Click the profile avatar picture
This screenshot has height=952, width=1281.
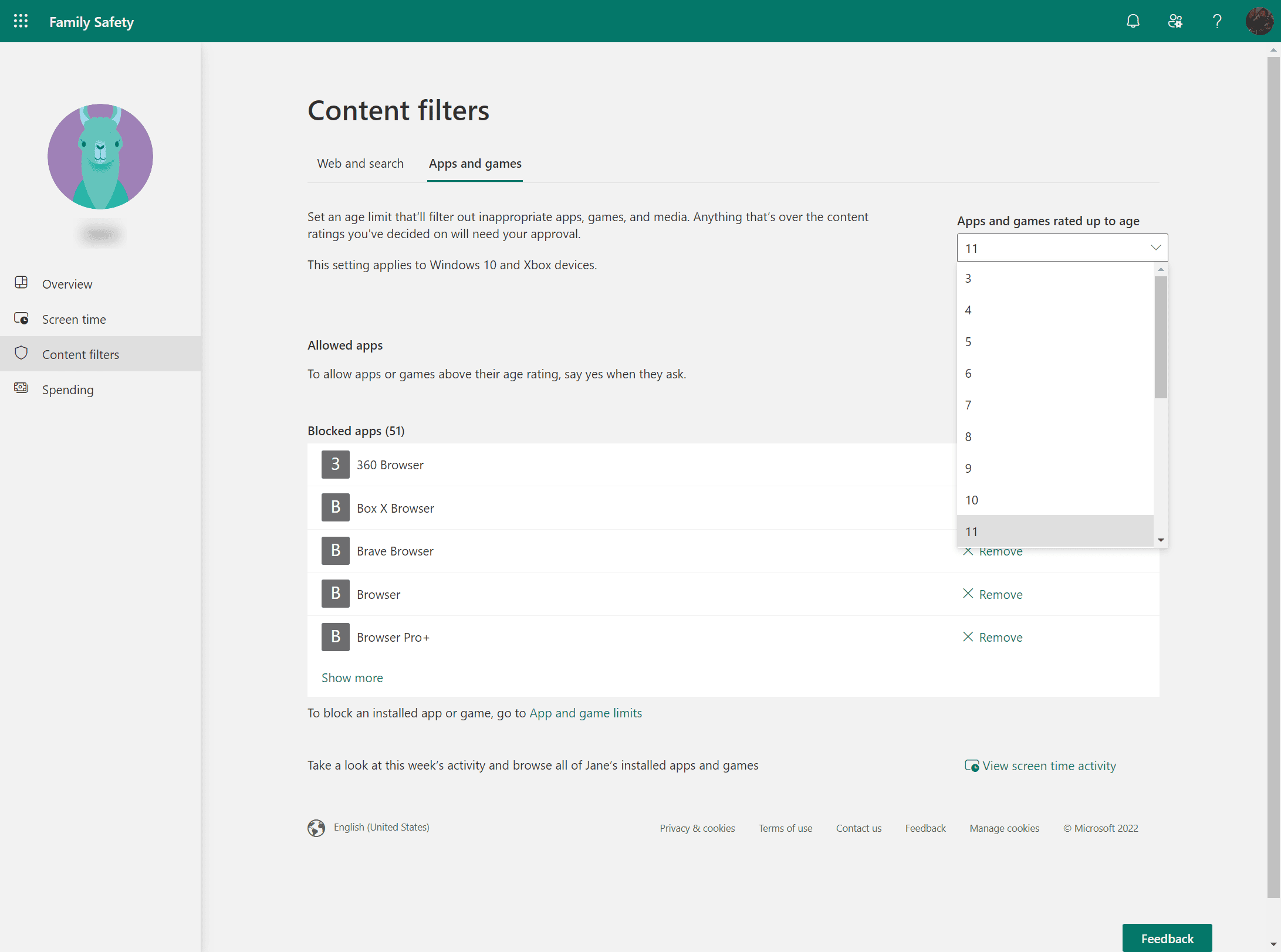(1259, 21)
